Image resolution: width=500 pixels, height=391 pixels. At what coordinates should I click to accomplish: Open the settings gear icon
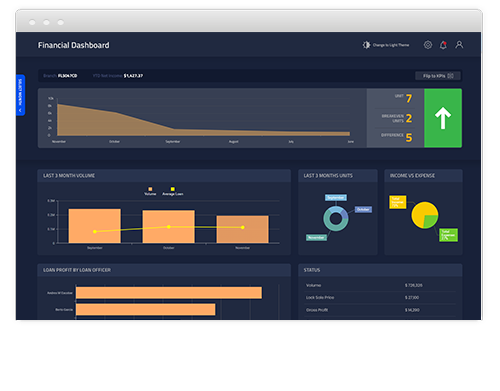click(x=428, y=45)
